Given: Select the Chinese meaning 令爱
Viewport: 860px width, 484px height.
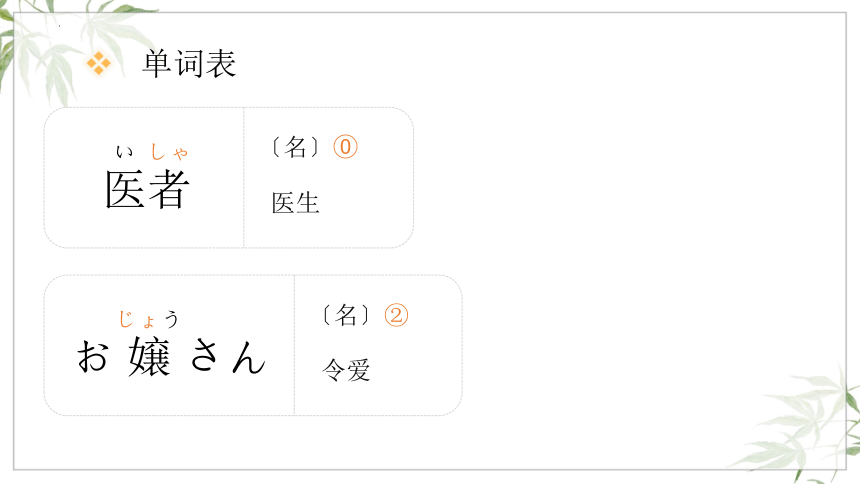Looking at the screenshot, I should tap(346, 370).
